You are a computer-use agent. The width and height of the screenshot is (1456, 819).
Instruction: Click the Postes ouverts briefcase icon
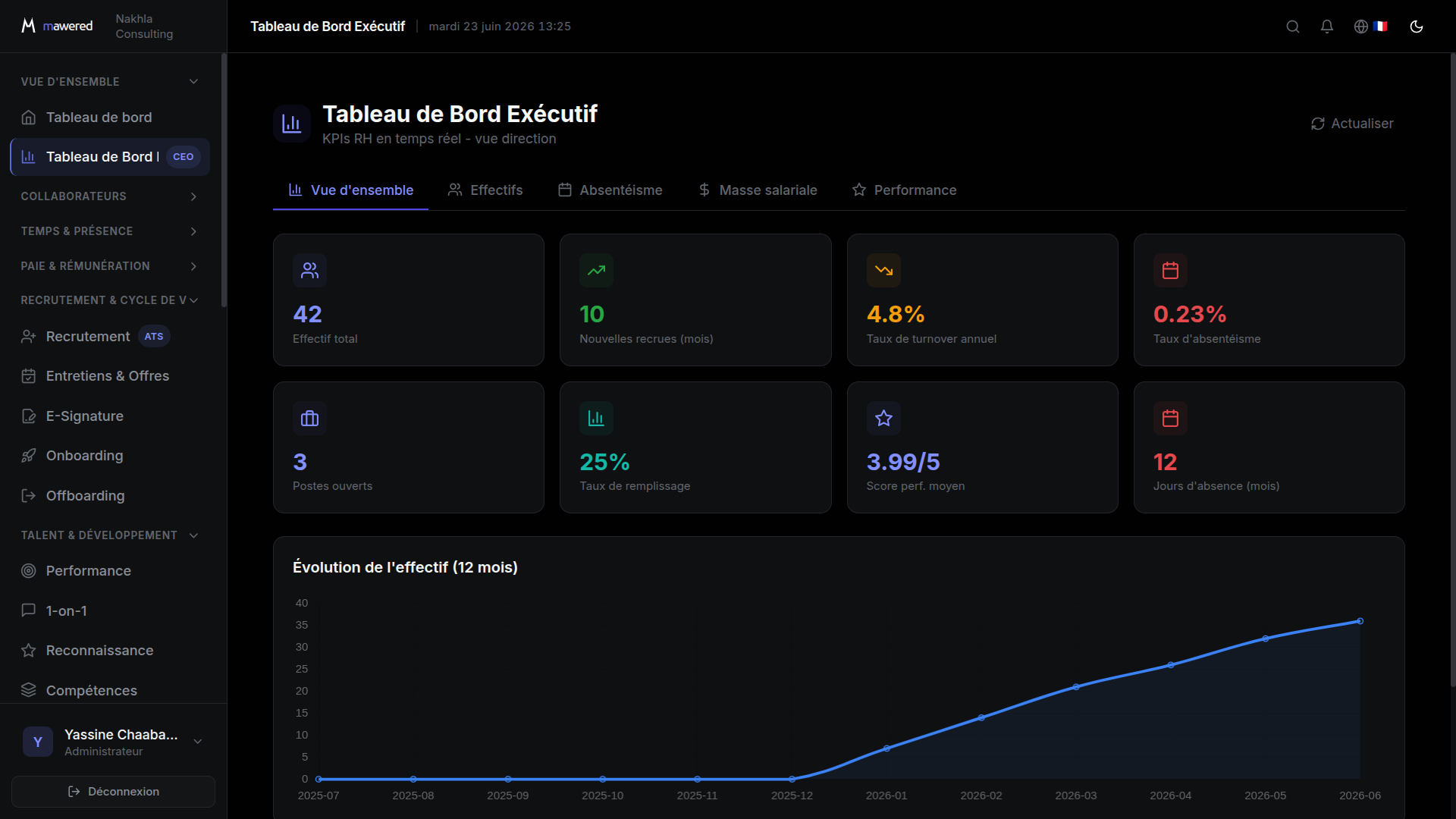309,419
